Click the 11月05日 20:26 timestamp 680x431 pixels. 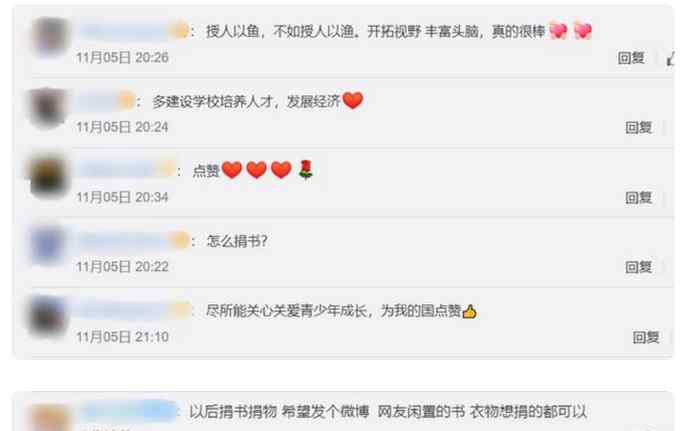122,58
